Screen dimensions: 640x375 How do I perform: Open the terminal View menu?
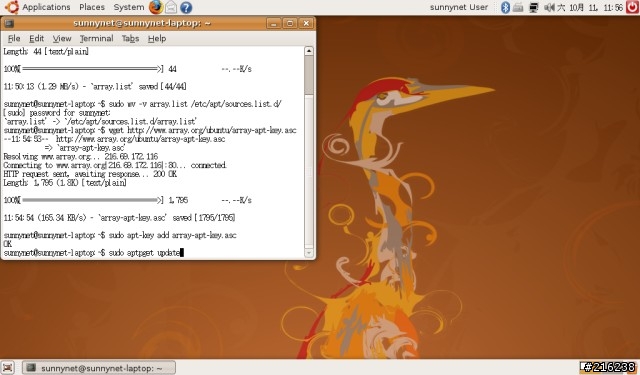(62, 38)
